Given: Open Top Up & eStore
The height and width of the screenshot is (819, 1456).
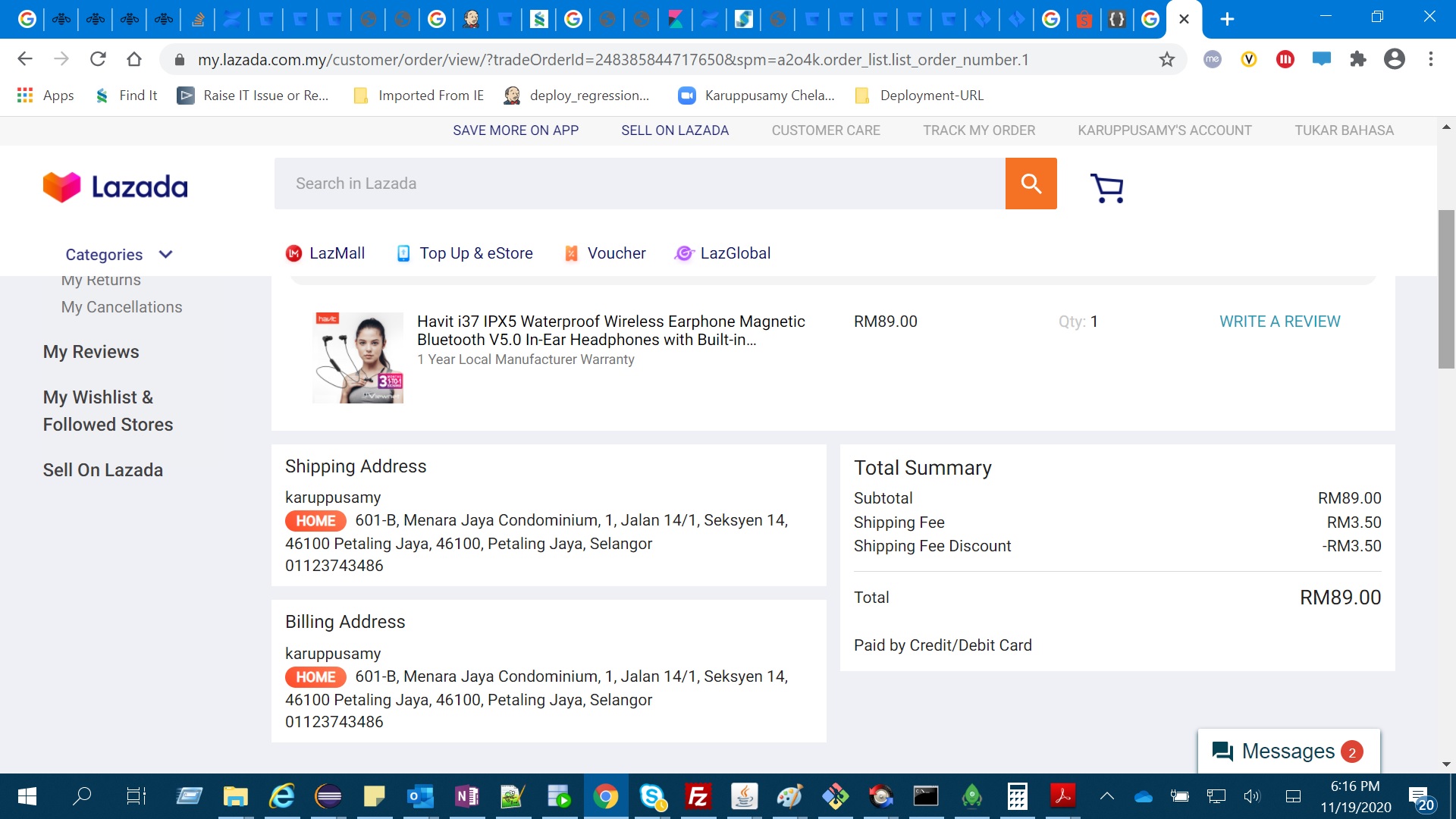Looking at the screenshot, I should pyautogui.click(x=465, y=253).
